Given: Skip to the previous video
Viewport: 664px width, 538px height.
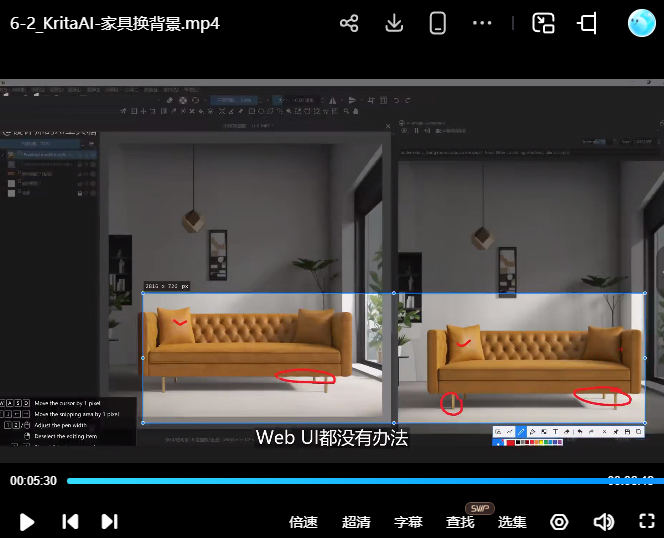Looking at the screenshot, I should coord(70,521).
